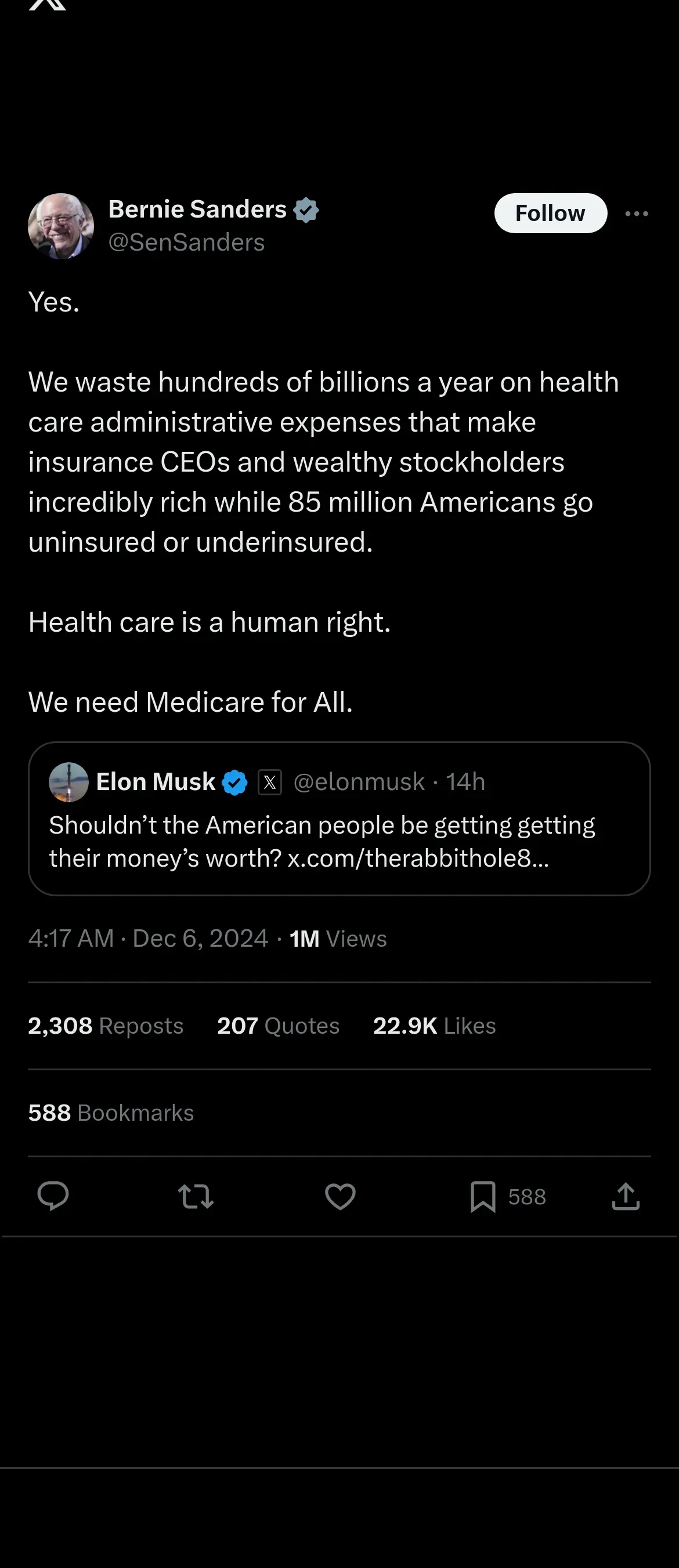This screenshot has width=679, height=1568.
Task: Click the X affiliation badge beside Elon Musk
Action: [x=270, y=783]
